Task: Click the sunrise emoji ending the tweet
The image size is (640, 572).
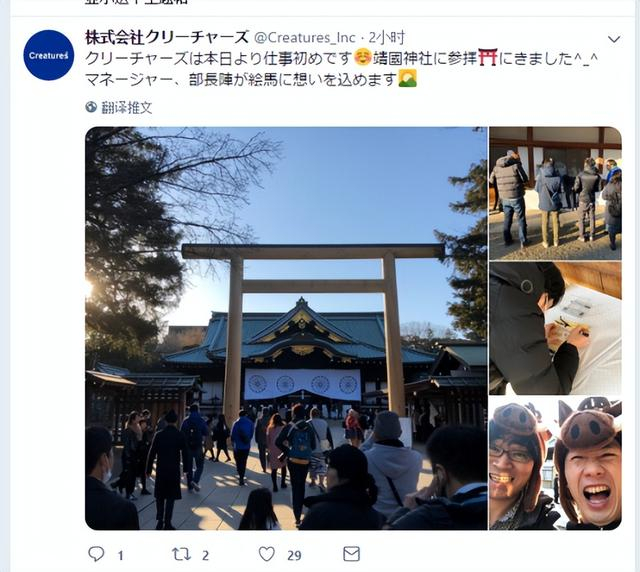Action: coord(407,78)
